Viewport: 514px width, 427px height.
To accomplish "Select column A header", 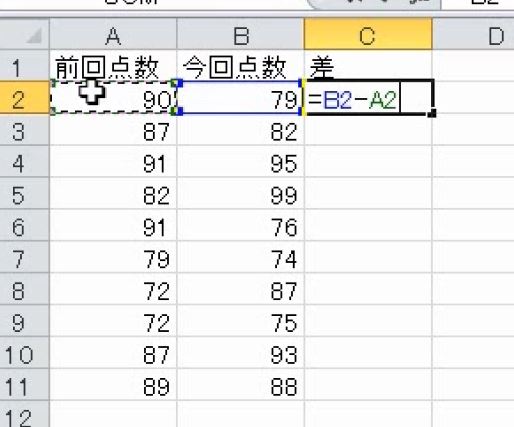I will point(113,34).
